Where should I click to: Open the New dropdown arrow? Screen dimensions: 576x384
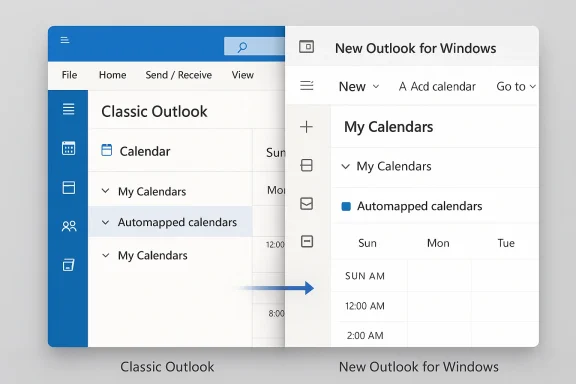[x=376, y=87]
